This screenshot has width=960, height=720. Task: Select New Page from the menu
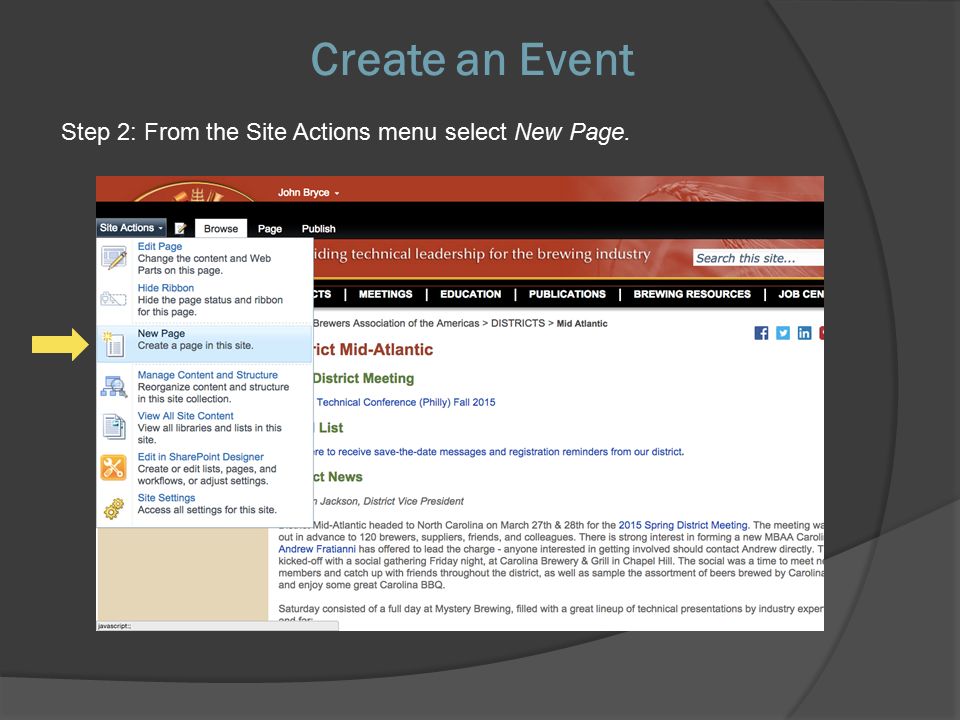[205, 344]
